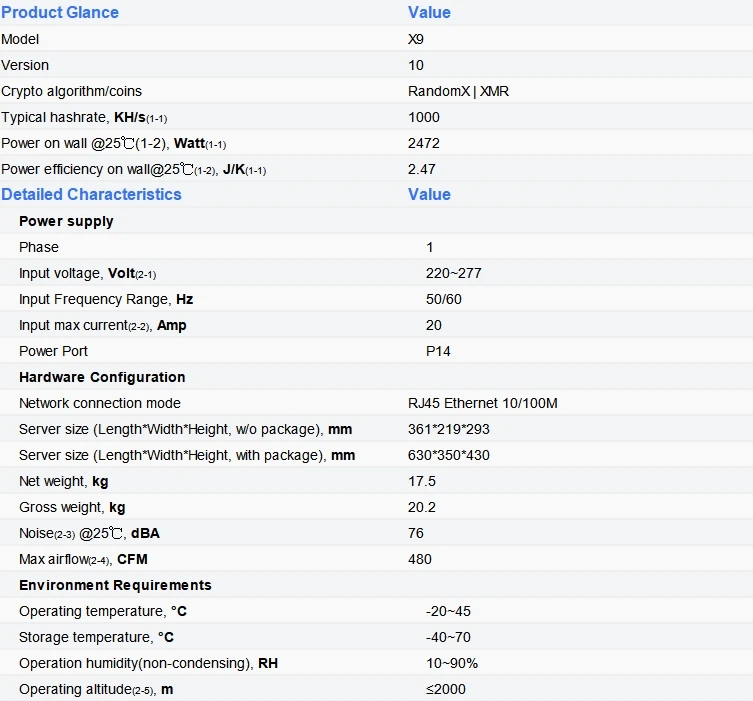Click 'Max airflow, CFM' label

click(x=83, y=559)
